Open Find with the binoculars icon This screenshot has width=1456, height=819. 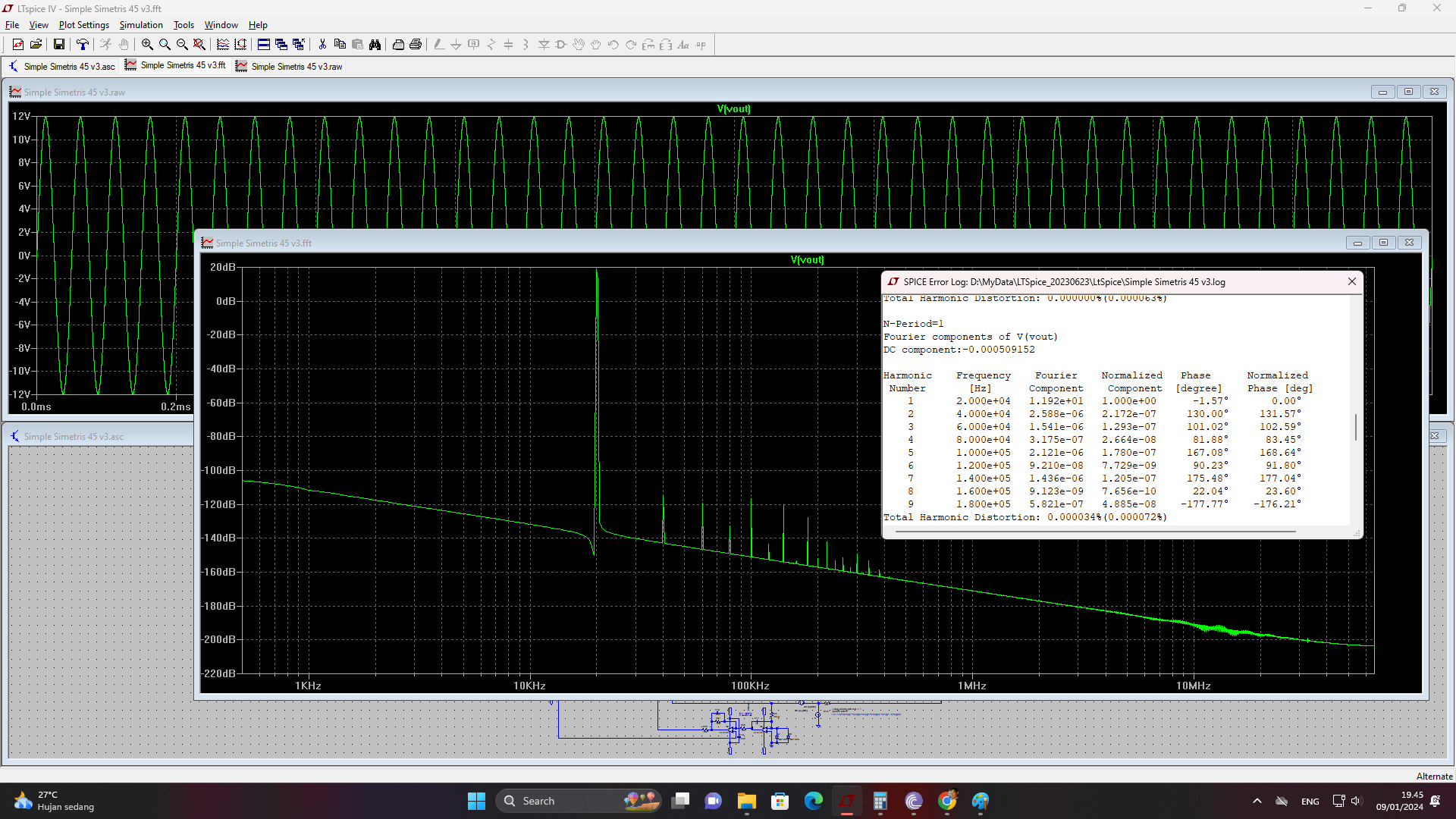[375, 45]
